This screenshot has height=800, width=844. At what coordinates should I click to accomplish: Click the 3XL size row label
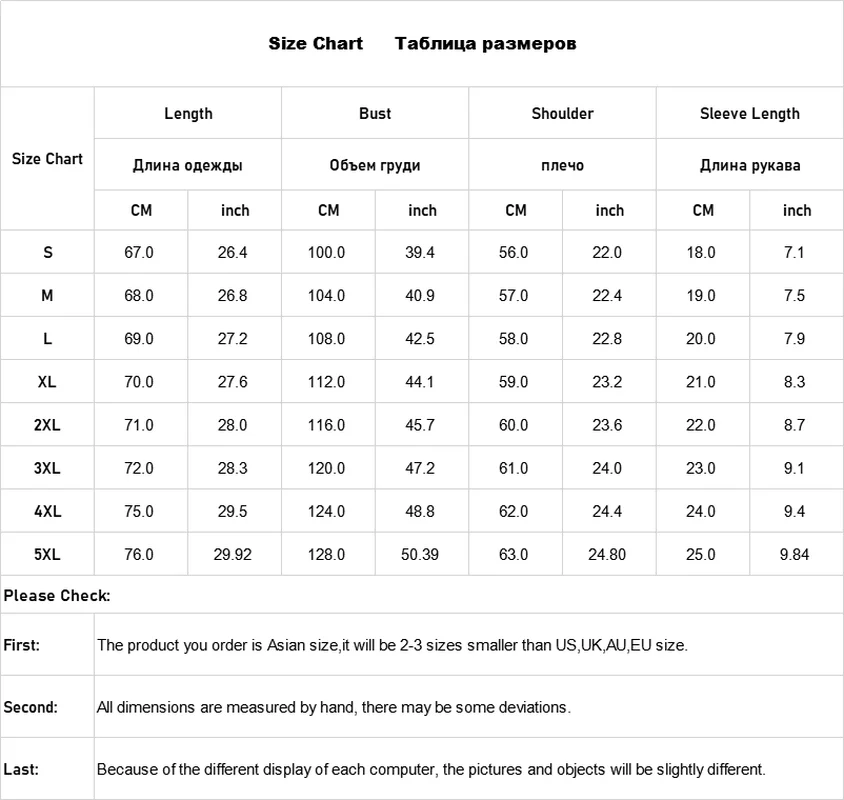click(x=48, y=468)
